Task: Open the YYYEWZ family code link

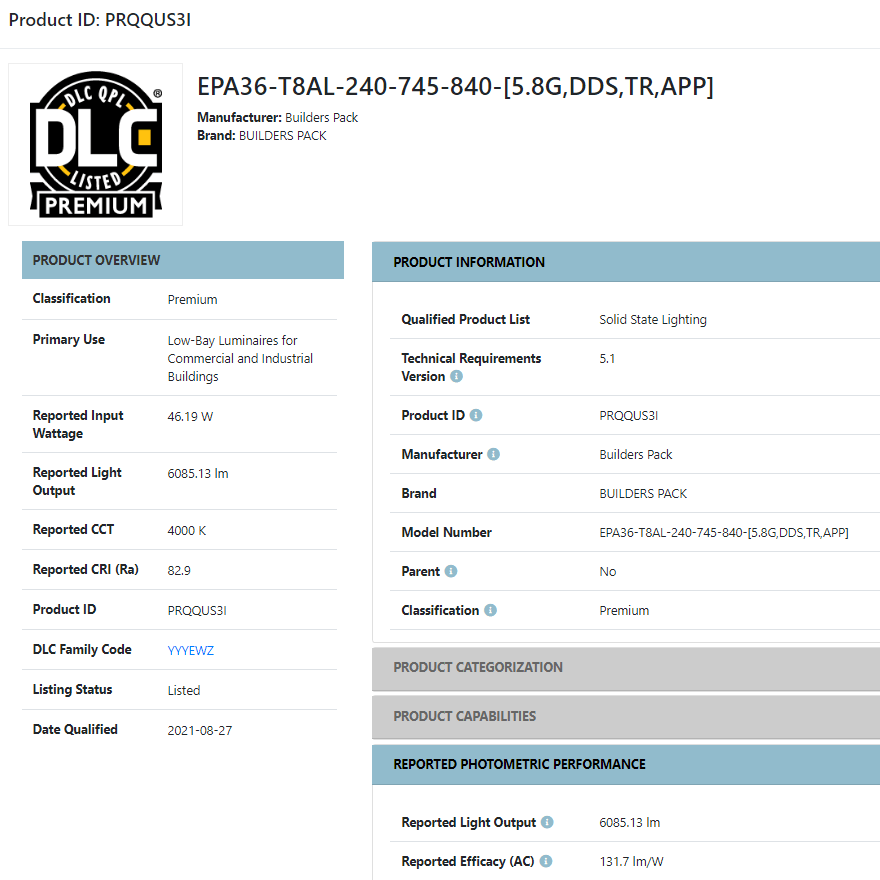Action: (191, 650)
